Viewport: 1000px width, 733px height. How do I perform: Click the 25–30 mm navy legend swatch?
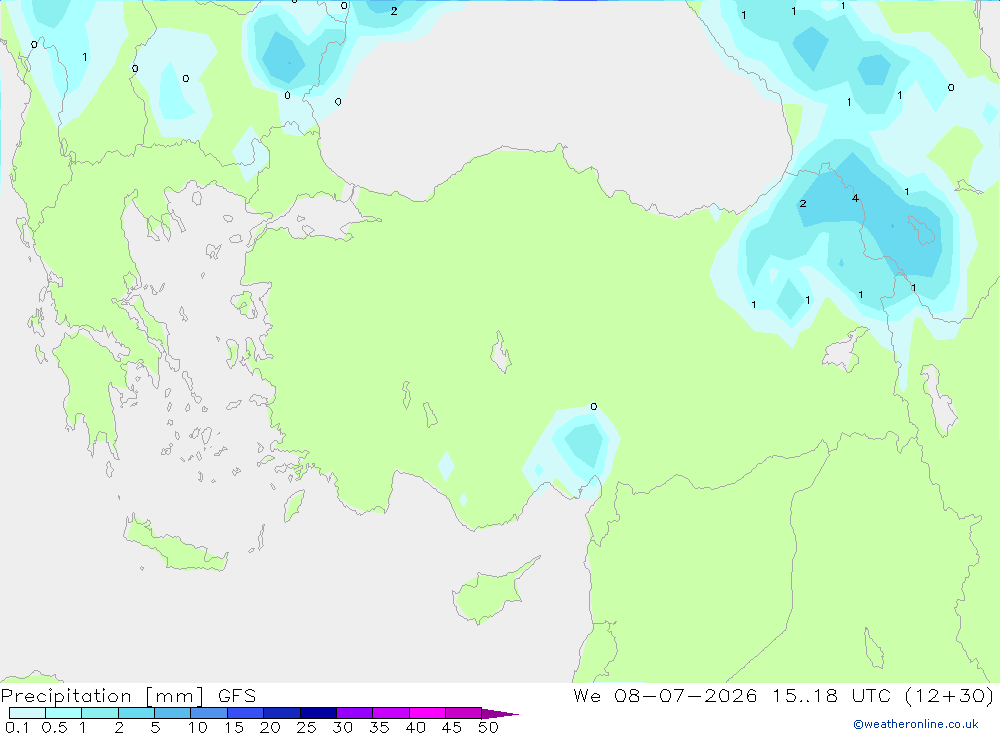click(318, 713)
